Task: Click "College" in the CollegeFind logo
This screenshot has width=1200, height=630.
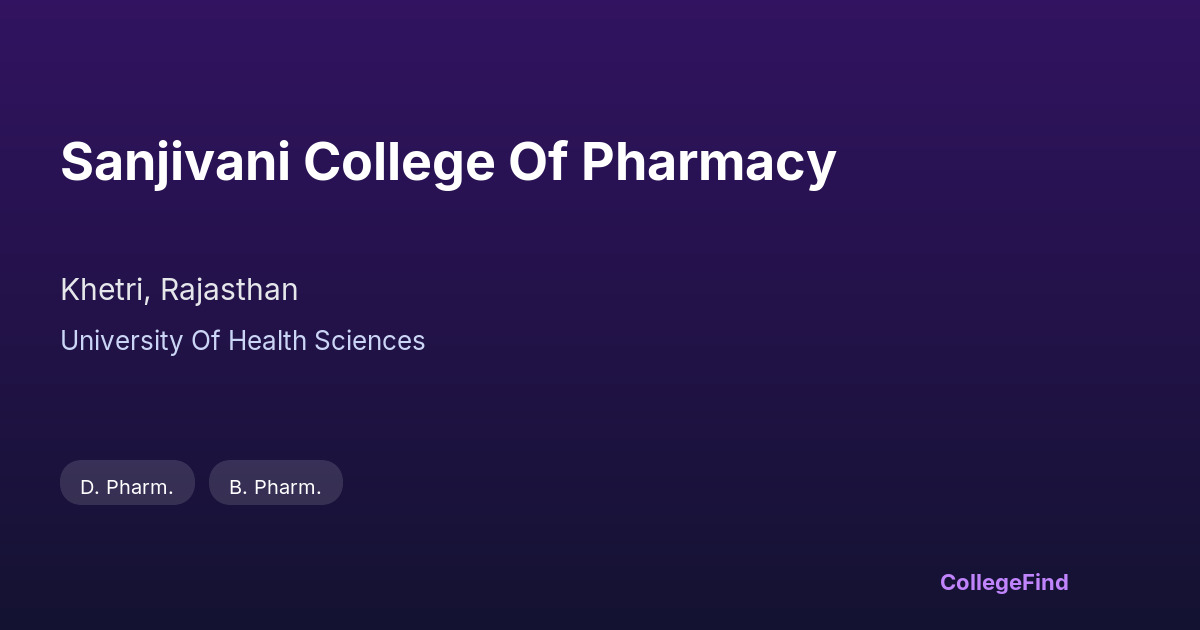Action: coord(981,582)
